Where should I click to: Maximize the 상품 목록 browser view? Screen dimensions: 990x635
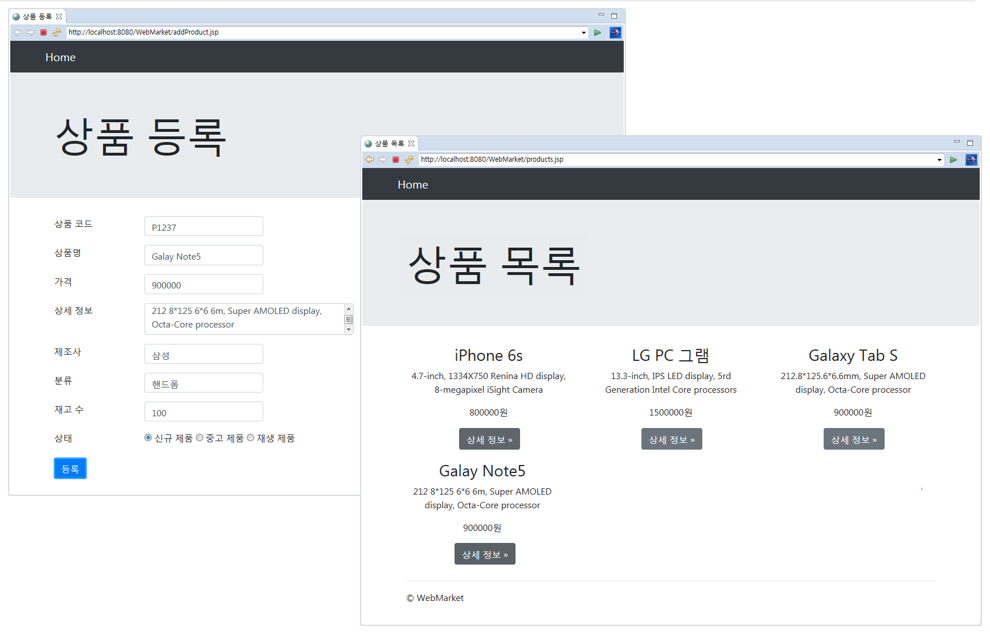[x=970, y=143]
